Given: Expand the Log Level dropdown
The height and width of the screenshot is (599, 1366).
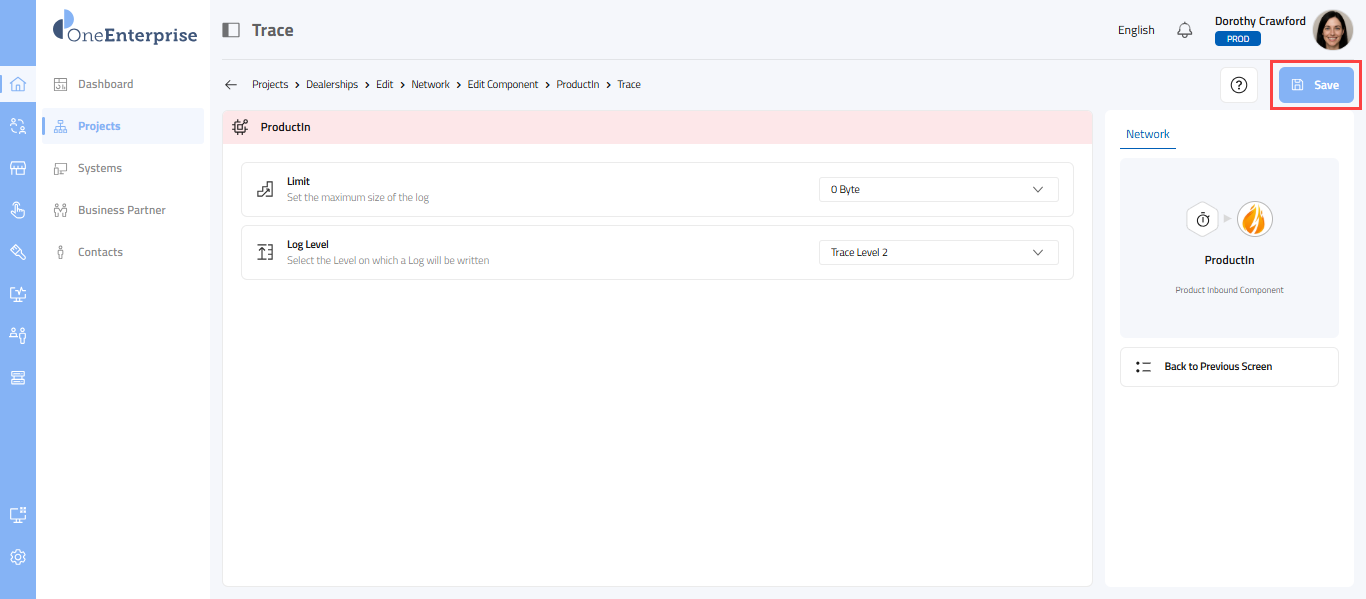Looking at the screenshot, I should pos(938,253).
